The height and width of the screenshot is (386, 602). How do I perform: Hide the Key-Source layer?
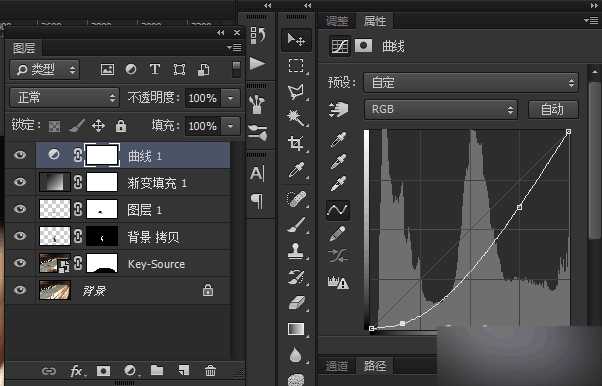coord(20,263)
